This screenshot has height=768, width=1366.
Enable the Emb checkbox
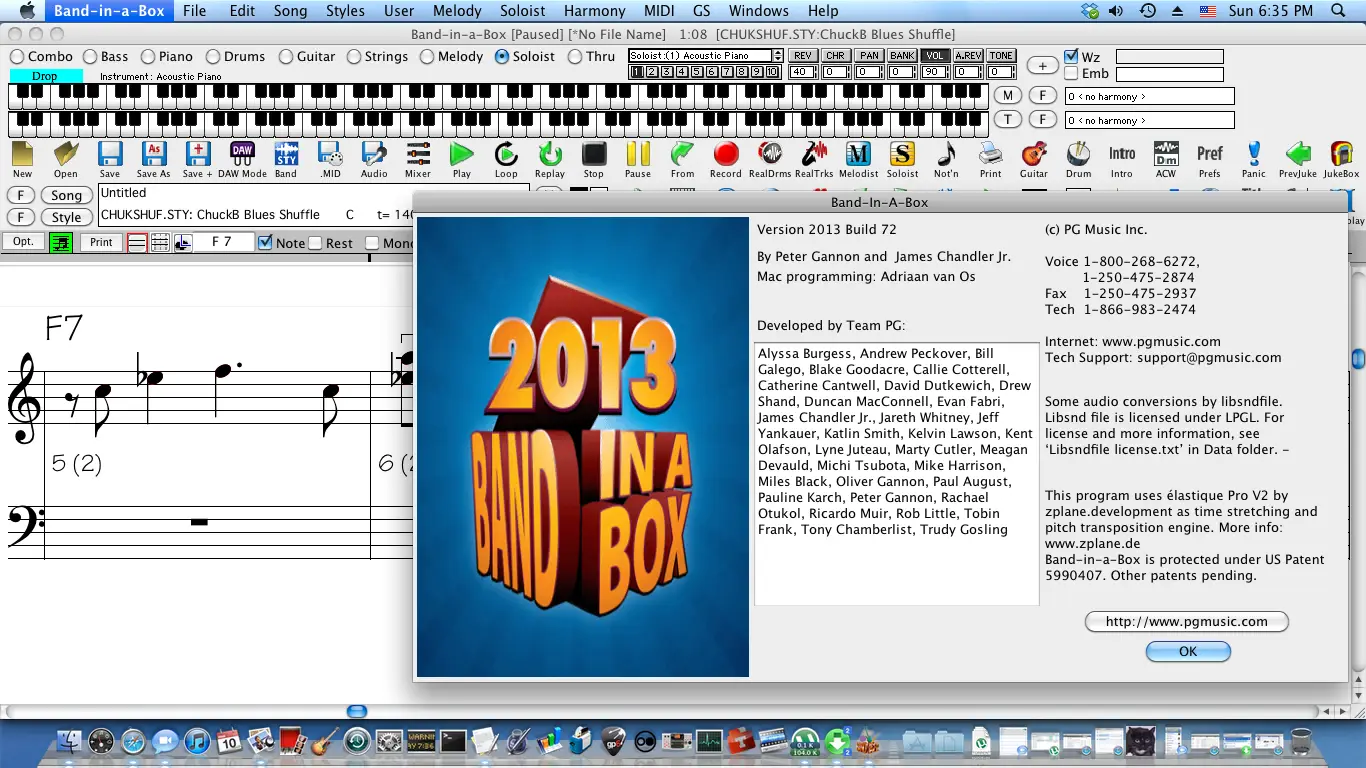click(1071, 74)
